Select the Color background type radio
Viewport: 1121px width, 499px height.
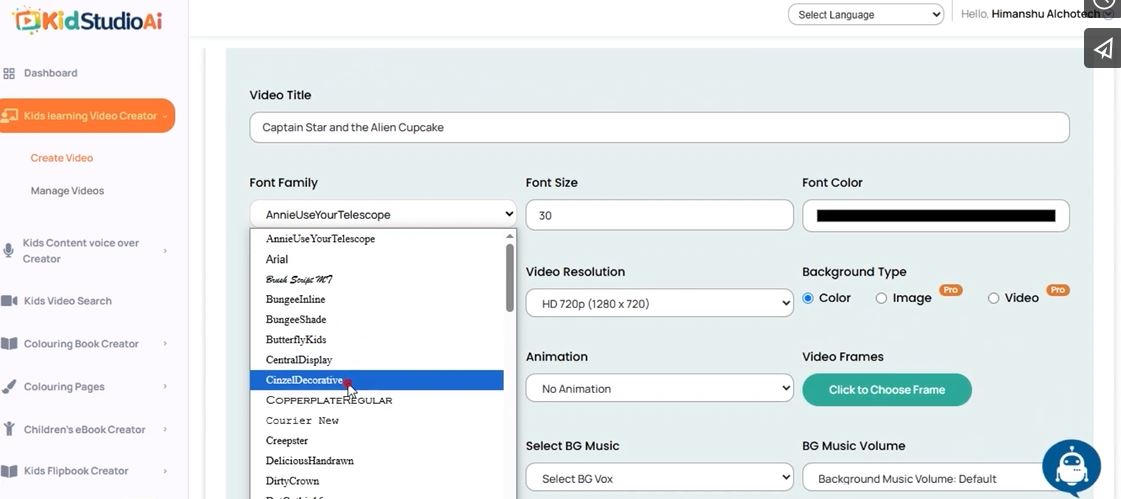[x=808, y=298]
